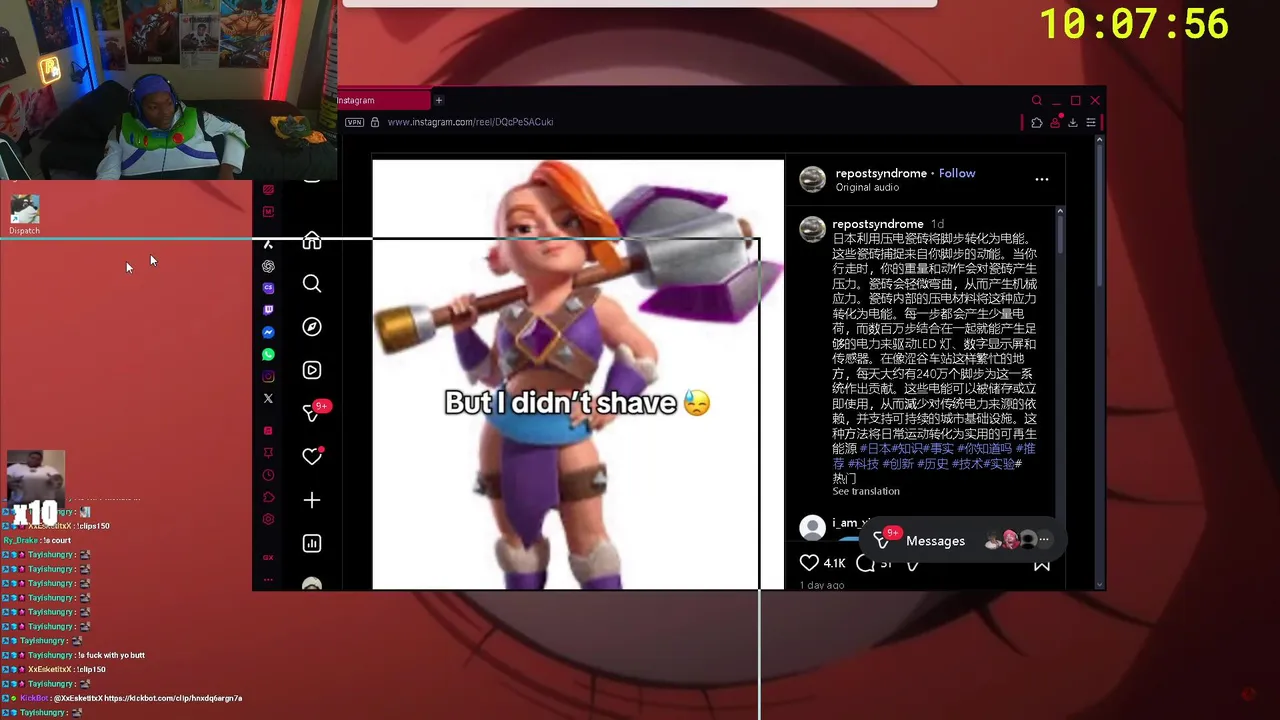Click the 4.1K likes count
The width and height of the screenshot is (1280, 720).
[834, 564]
